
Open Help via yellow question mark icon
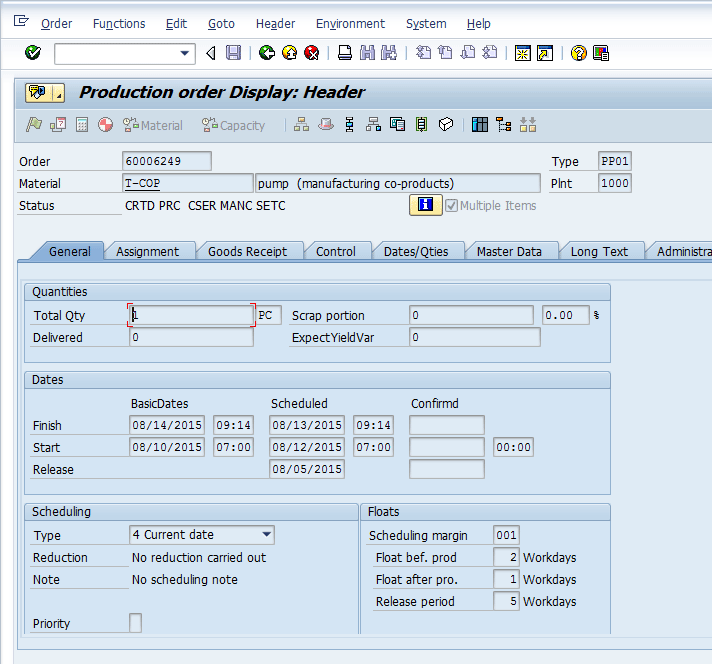point(578,53)
